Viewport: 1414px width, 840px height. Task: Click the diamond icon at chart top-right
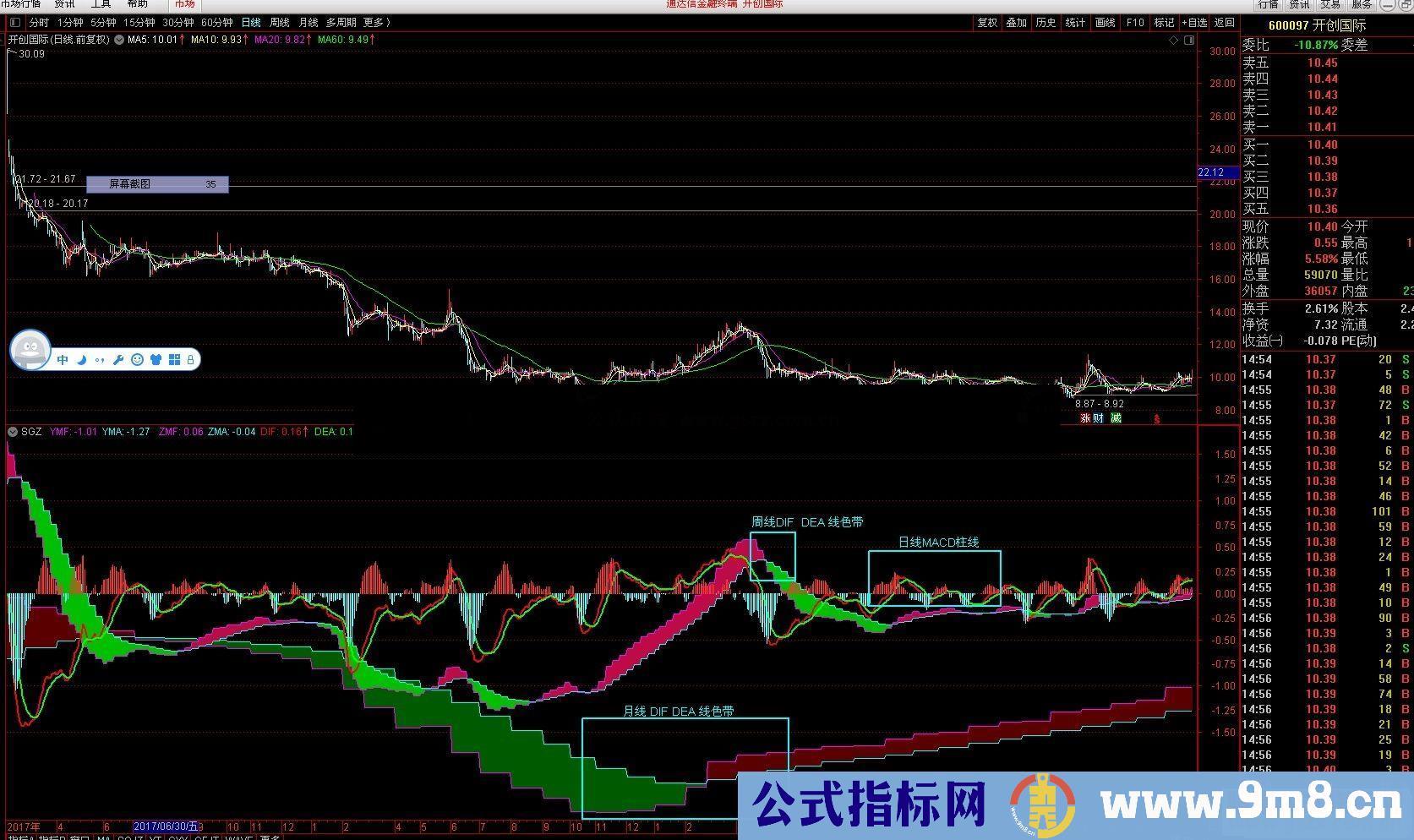pos(1174,40)
